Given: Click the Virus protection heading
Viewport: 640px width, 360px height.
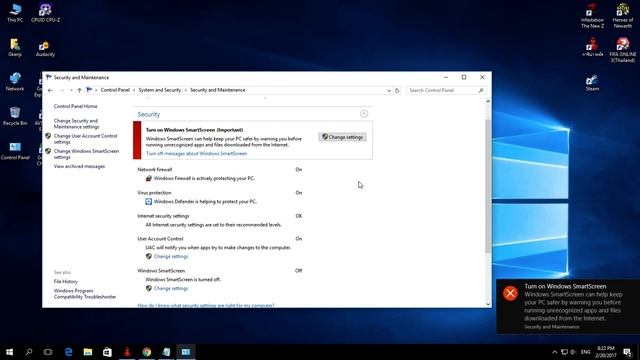Looking at the screenshot, I should [154, 193].
